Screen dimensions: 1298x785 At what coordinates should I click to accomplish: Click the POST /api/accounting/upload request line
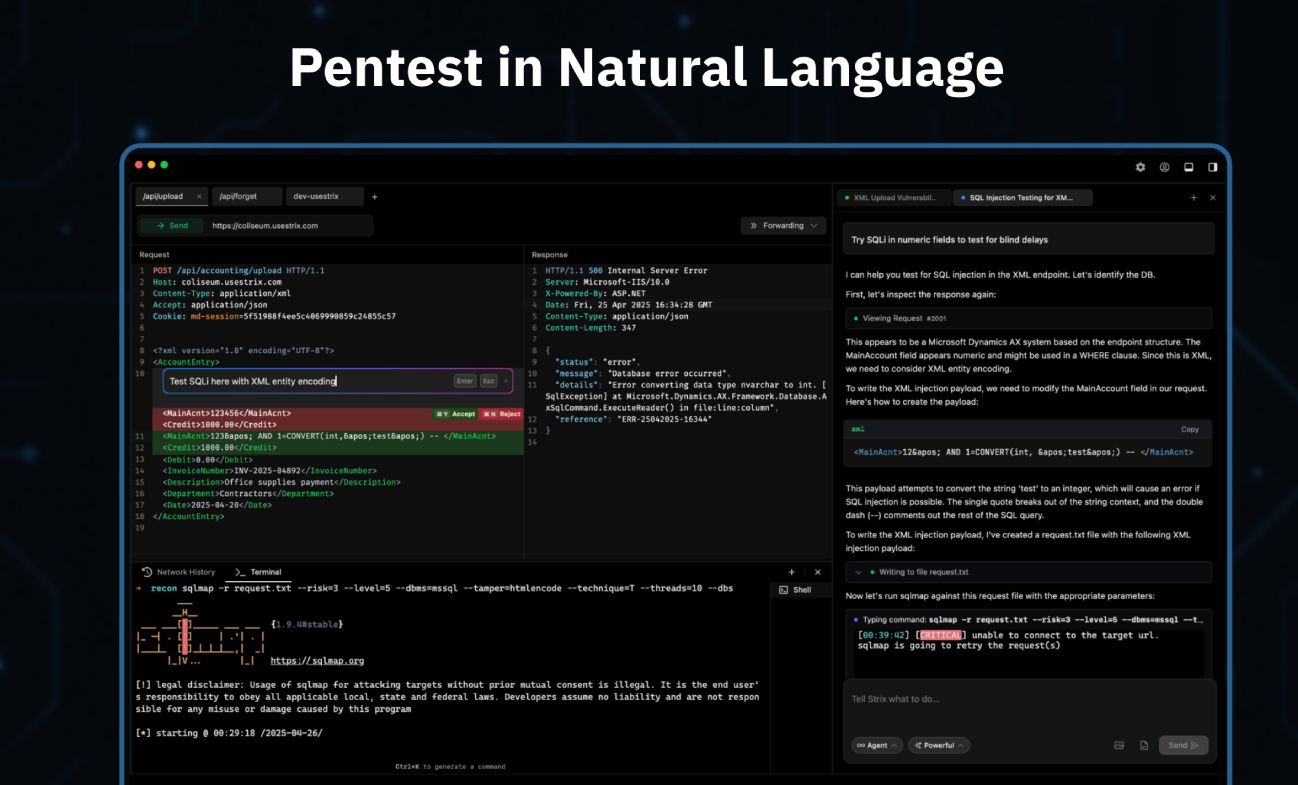click(238, 270)
